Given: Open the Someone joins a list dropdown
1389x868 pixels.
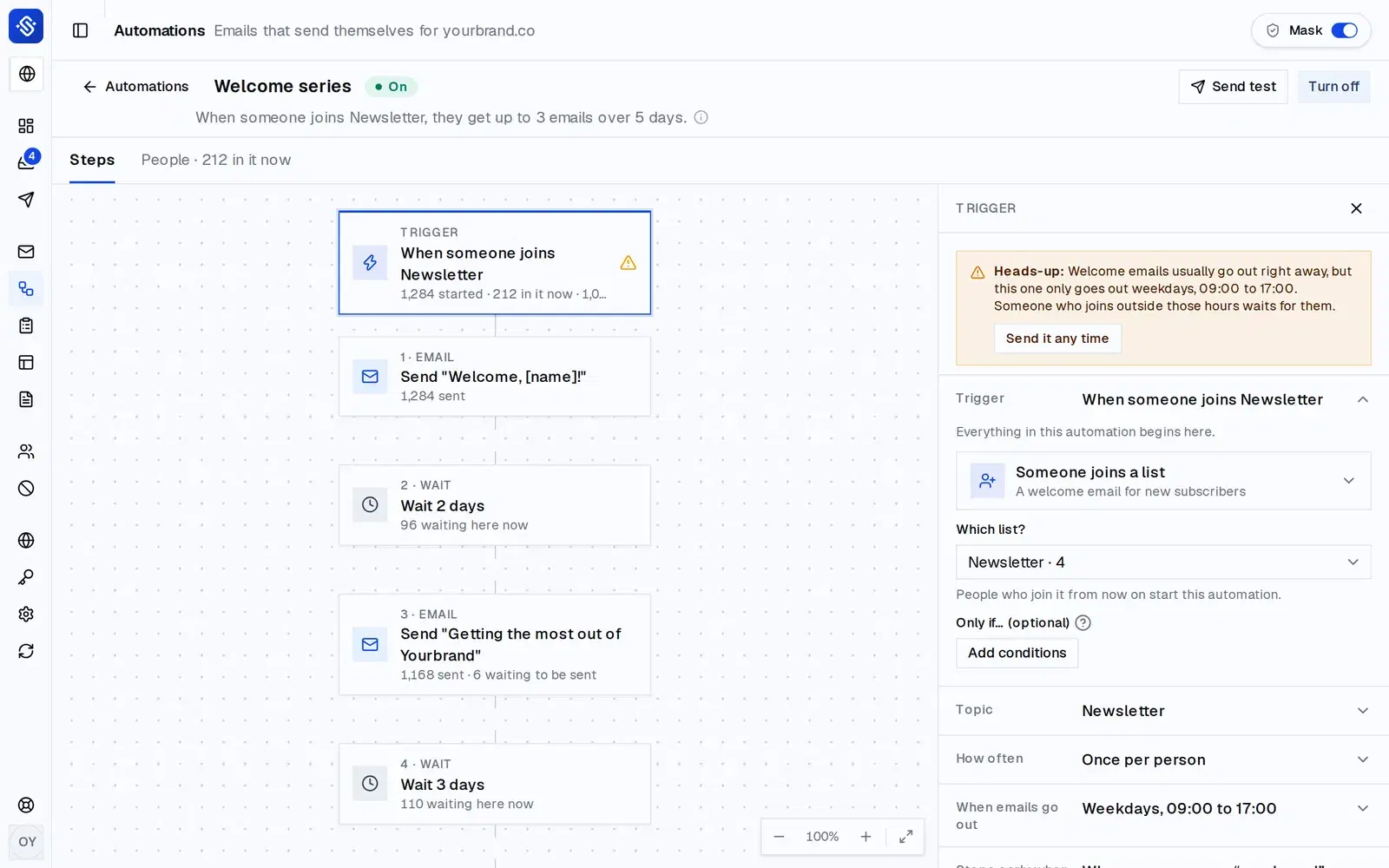Looking at the screenshot, I should (x=1163, y=481).
